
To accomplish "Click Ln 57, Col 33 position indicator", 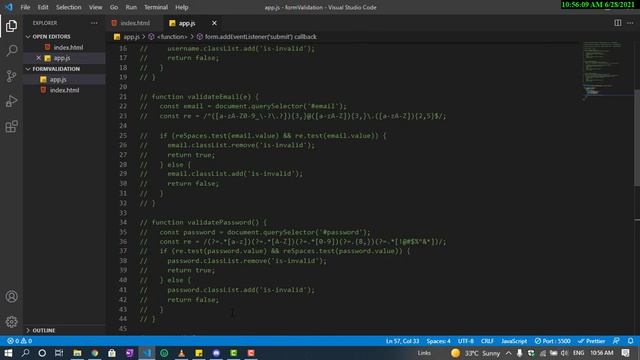I will 402,341.
